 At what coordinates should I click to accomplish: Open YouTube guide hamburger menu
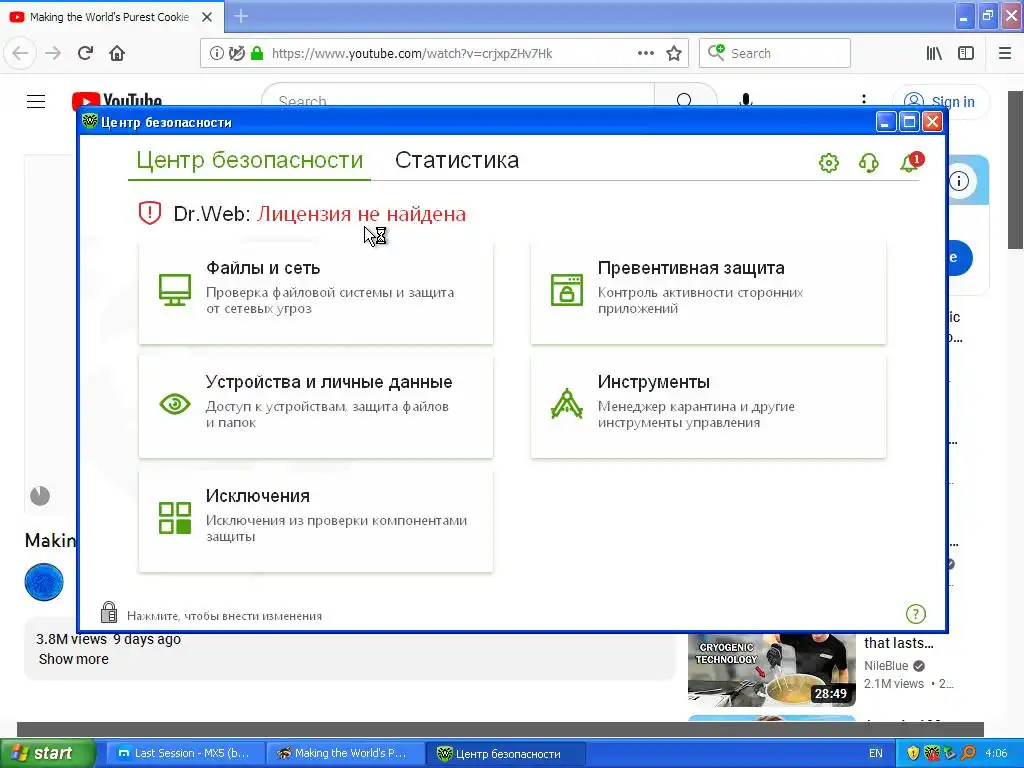(36, 102)
